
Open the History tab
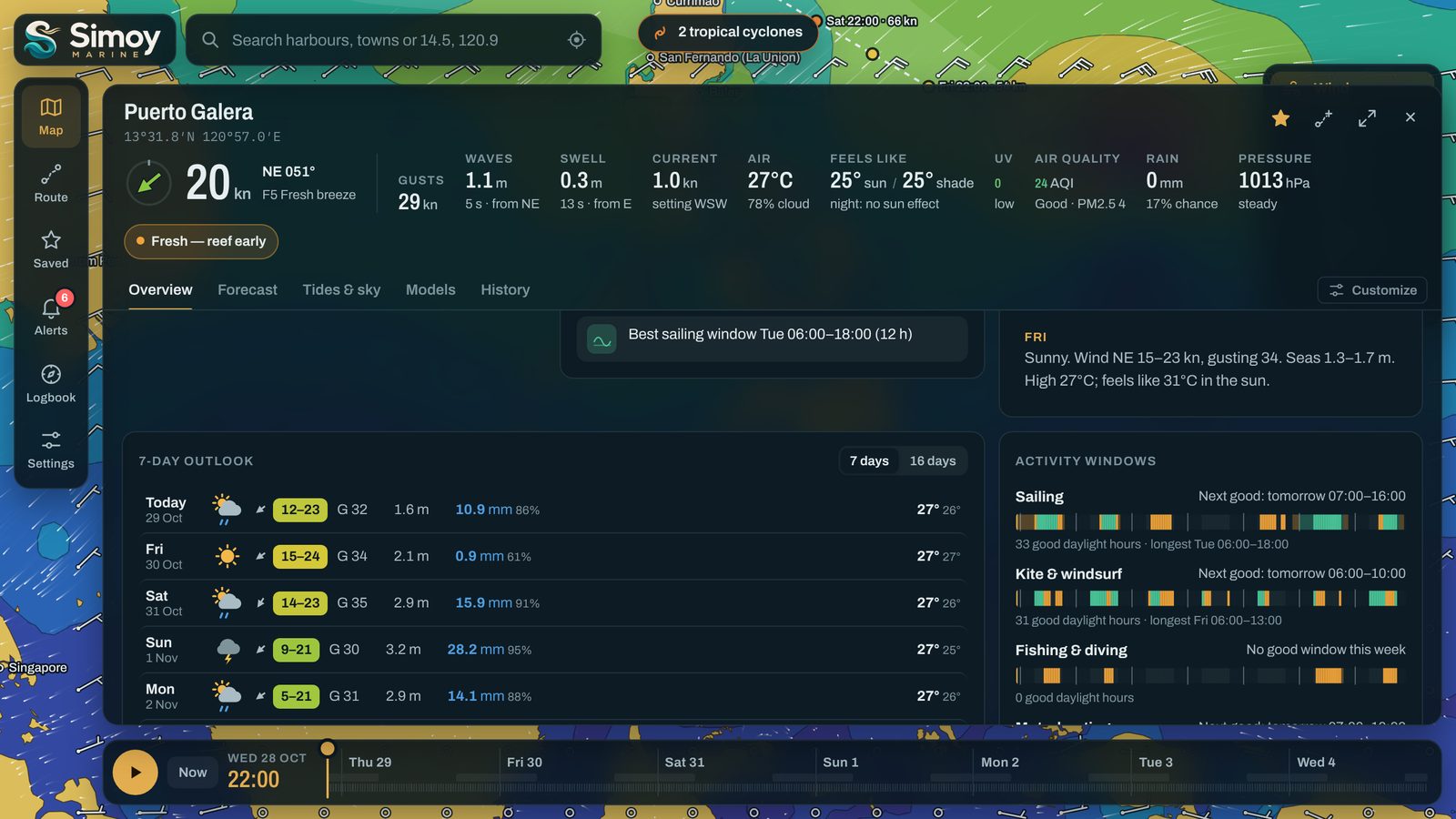tap(505, 289)
